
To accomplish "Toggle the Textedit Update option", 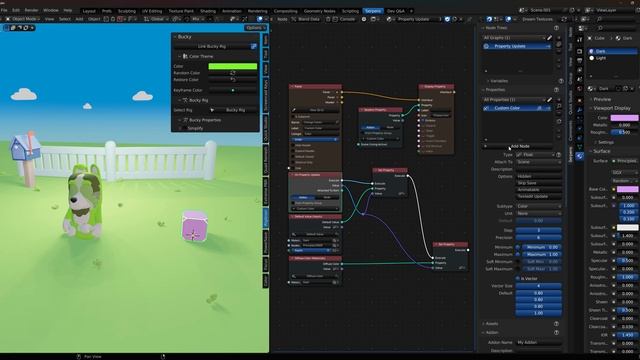I will [x=538, y=196].
